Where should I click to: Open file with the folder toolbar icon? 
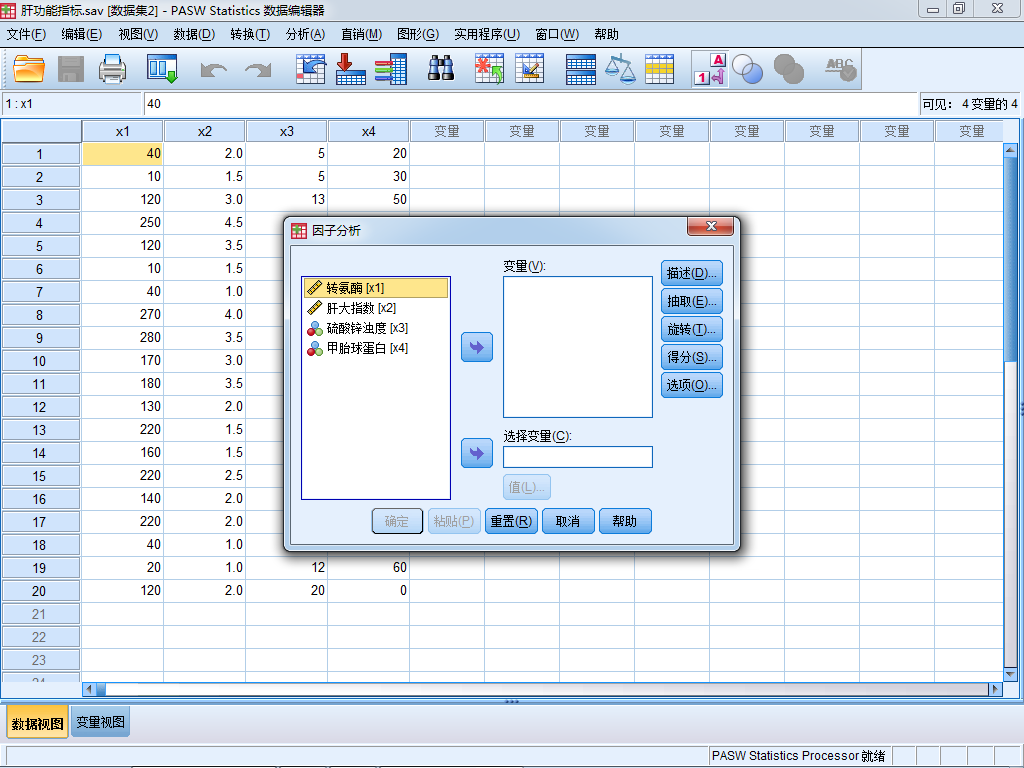pyautogui.click(x=29, y=69)
